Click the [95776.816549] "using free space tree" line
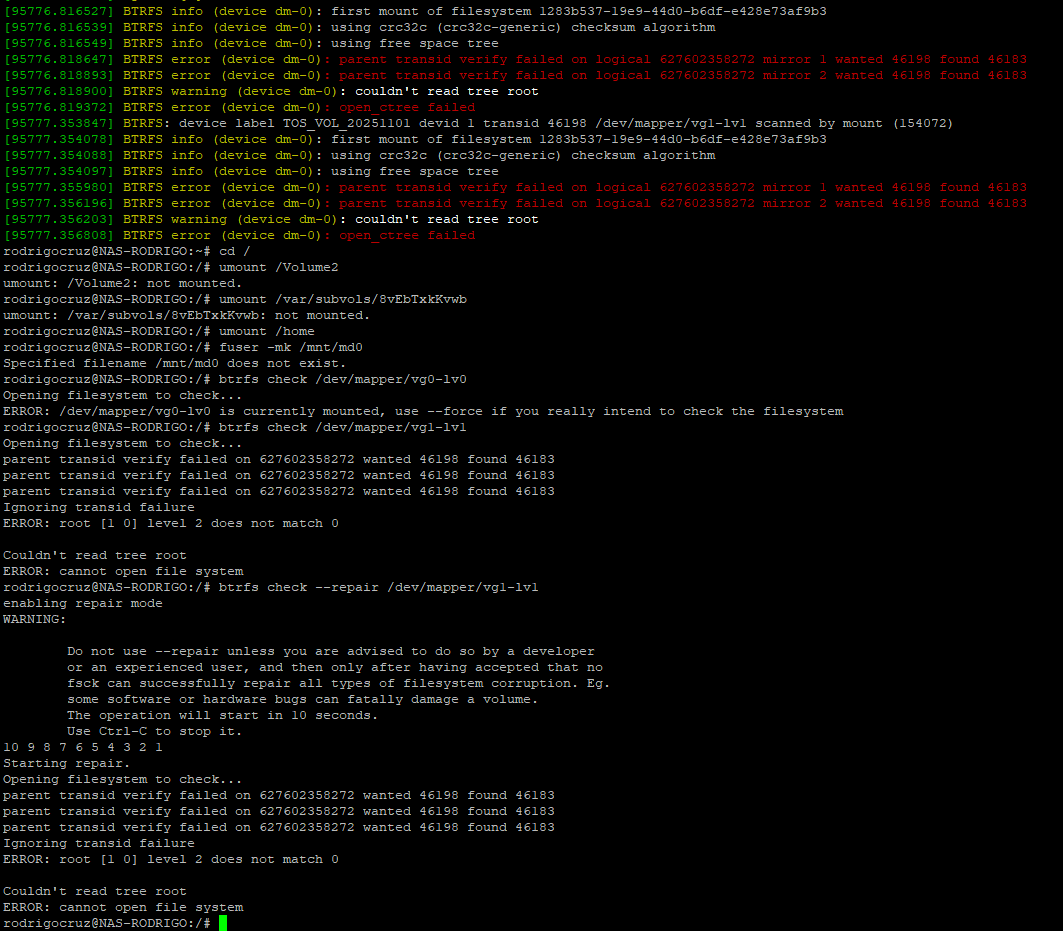Screen dimensions: 1063x931 click(x=251, y=43)
